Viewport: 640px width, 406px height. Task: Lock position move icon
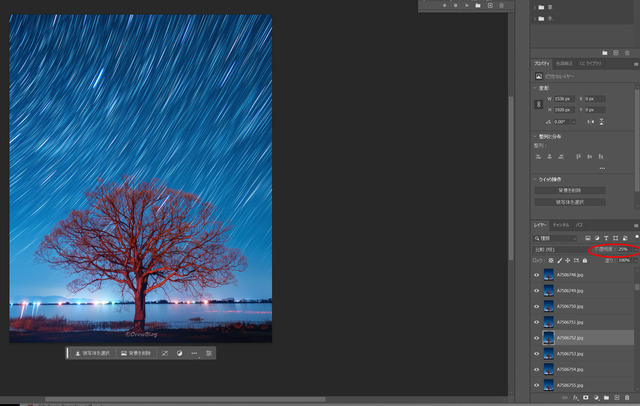(568, 260)
